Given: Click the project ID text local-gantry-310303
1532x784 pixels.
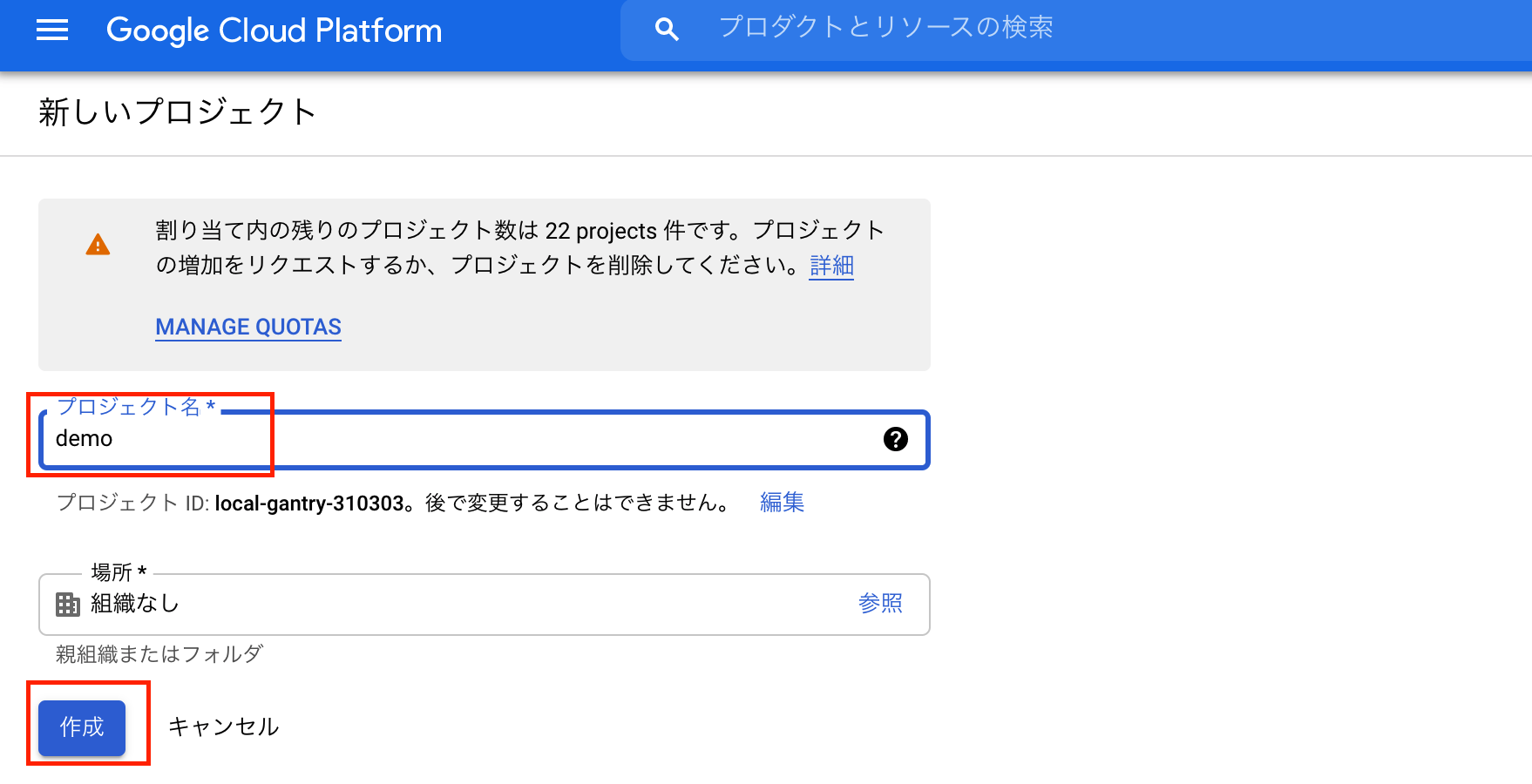Looking at the screenshot, I should coord(309,504).
